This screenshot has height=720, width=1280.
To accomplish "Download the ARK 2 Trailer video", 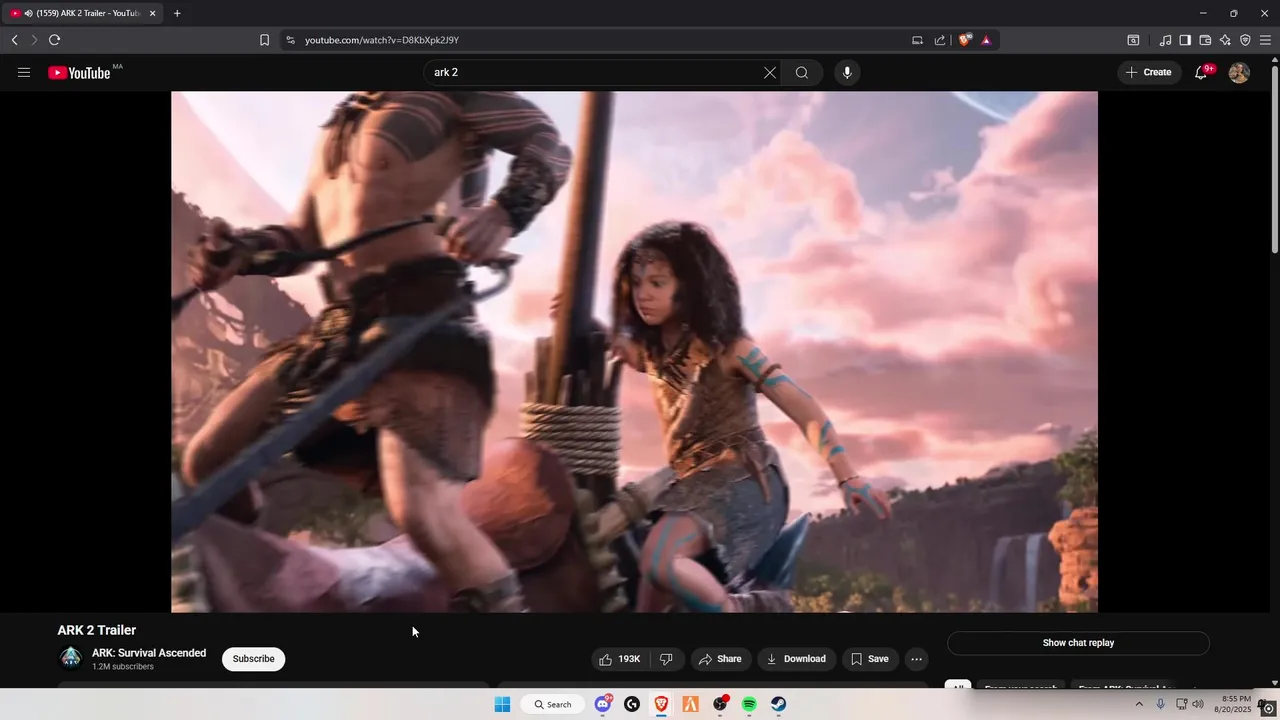I will 796,659.
